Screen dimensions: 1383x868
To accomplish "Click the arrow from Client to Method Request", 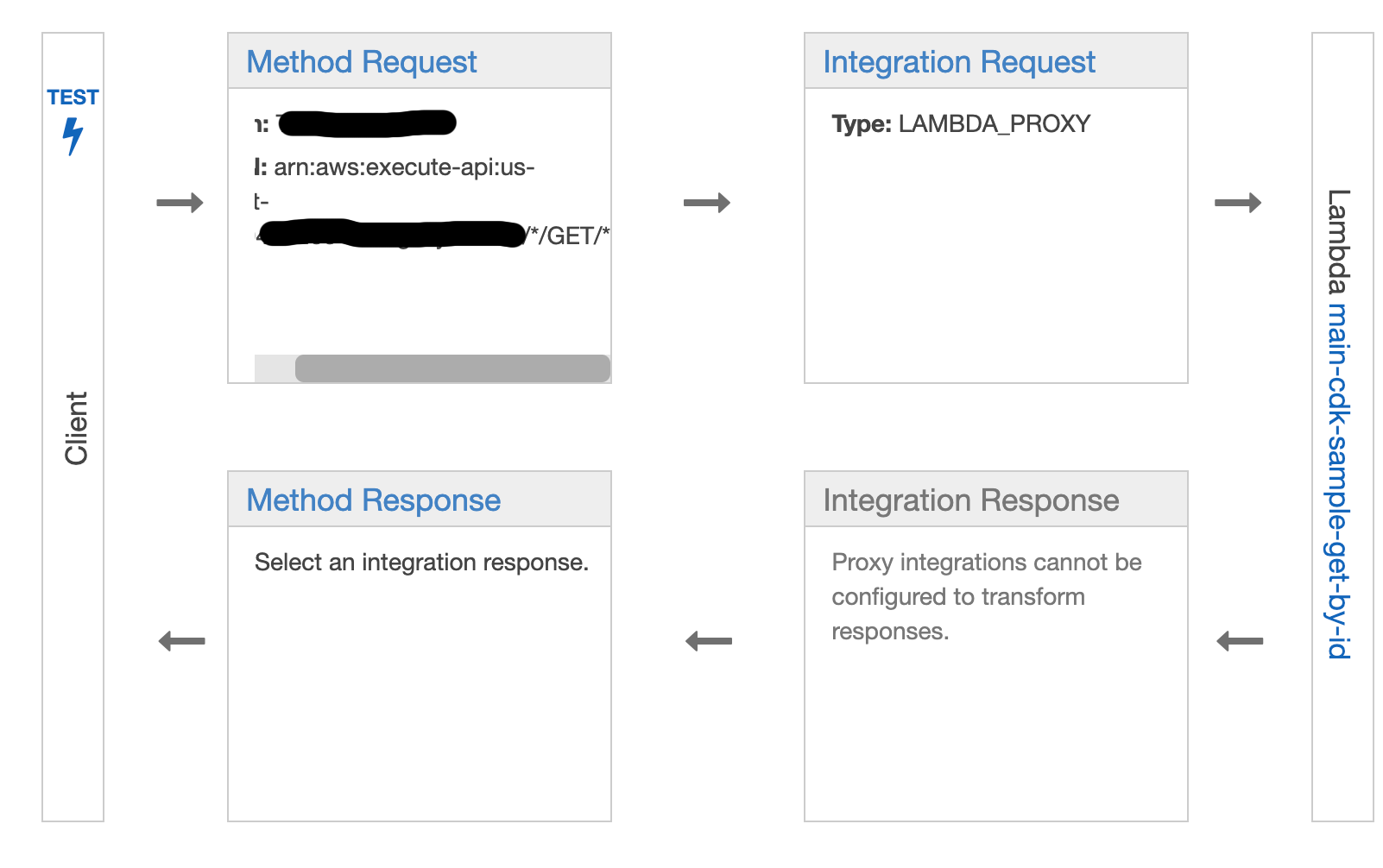I will 180,203.
